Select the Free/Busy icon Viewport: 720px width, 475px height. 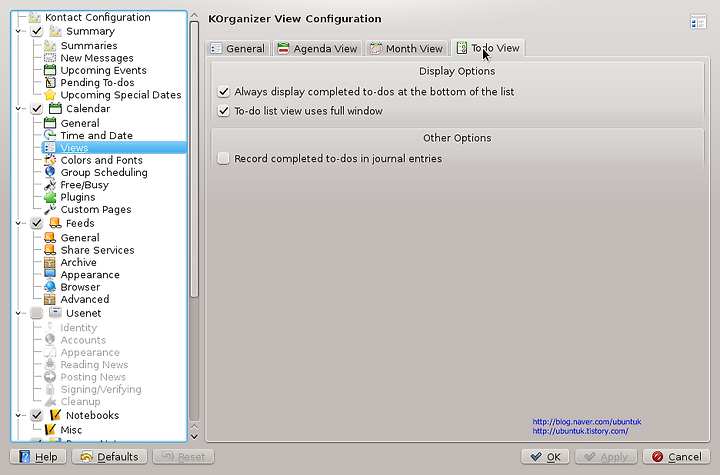click(50, 185)
